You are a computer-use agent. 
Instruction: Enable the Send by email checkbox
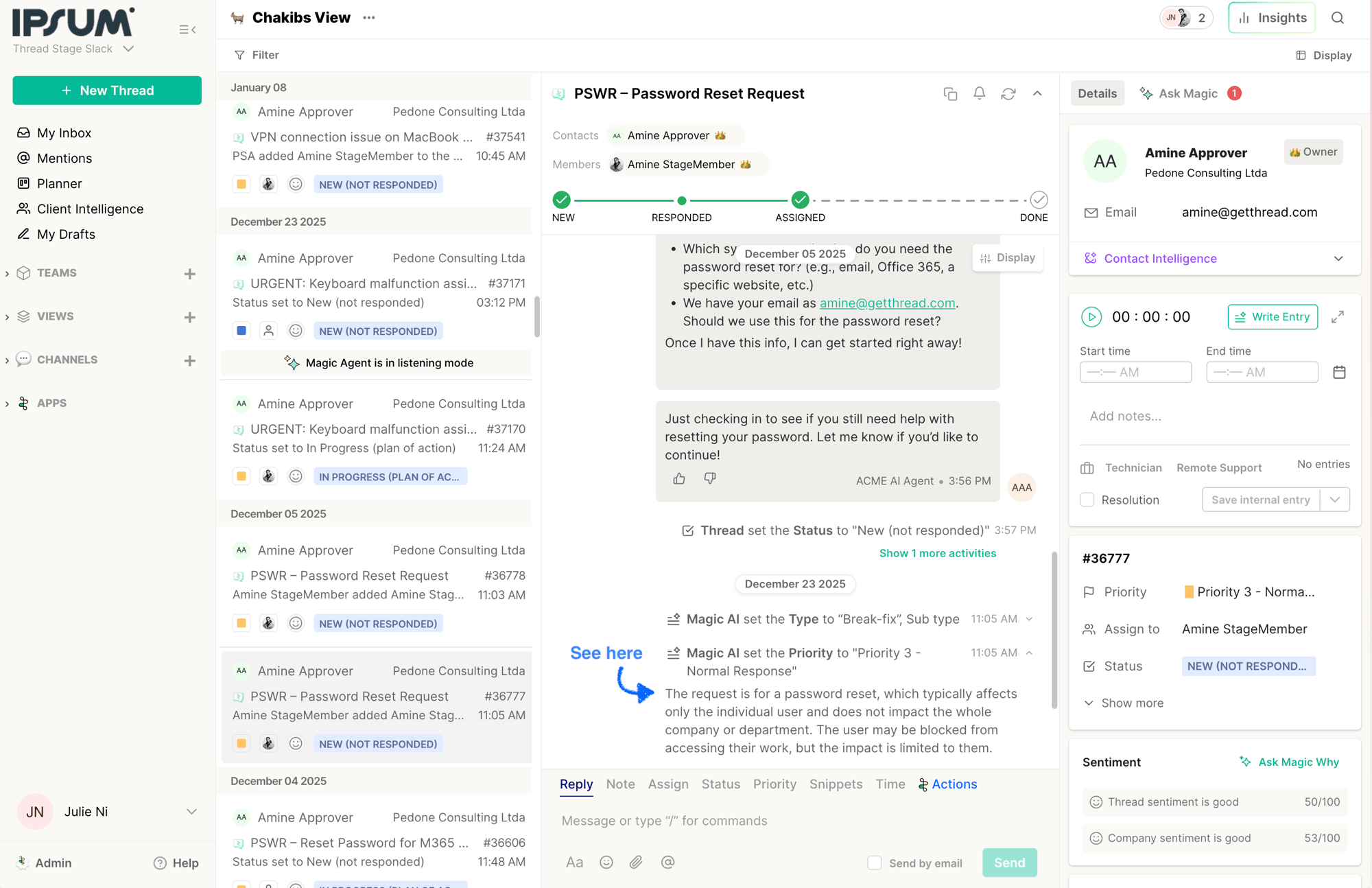[x=875, y=863]
